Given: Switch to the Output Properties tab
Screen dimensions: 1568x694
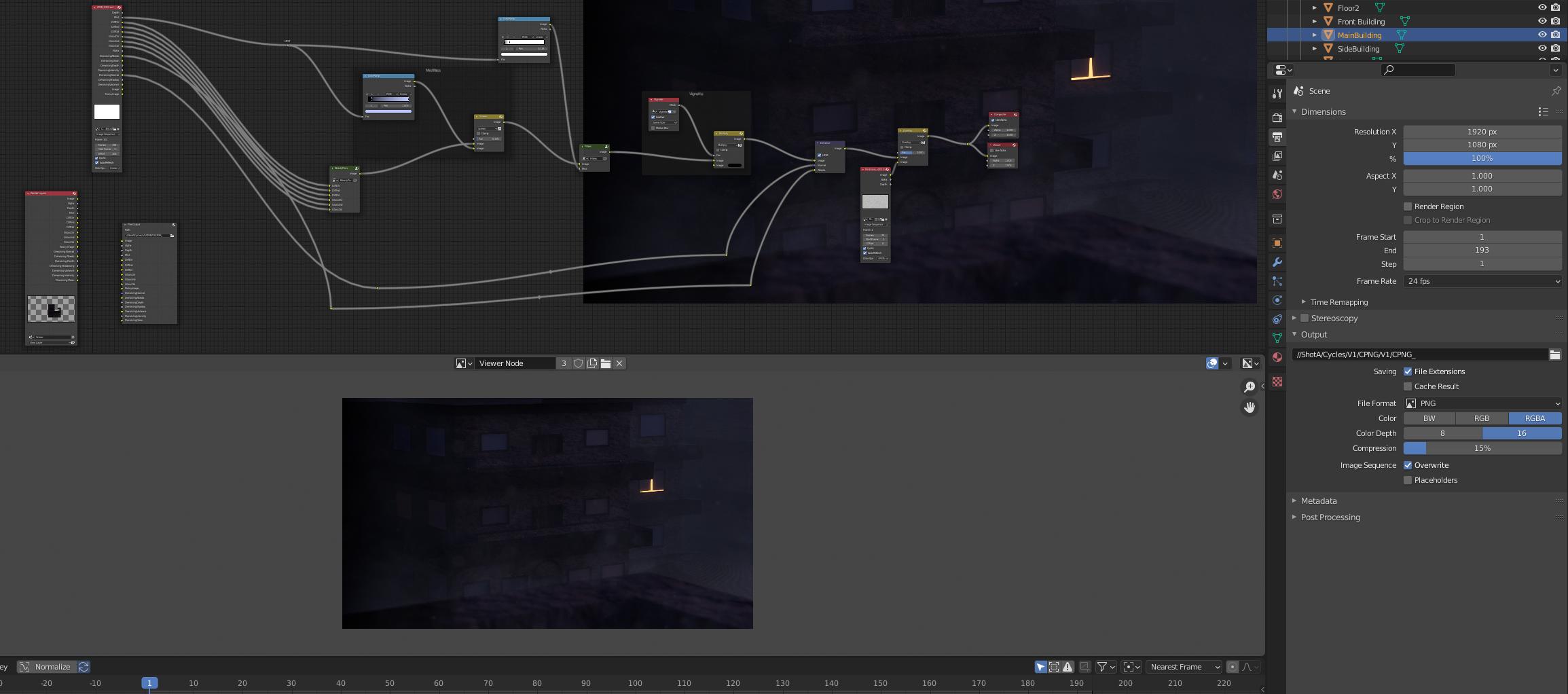Looking at the screenshot, I should click(1277, 137).
